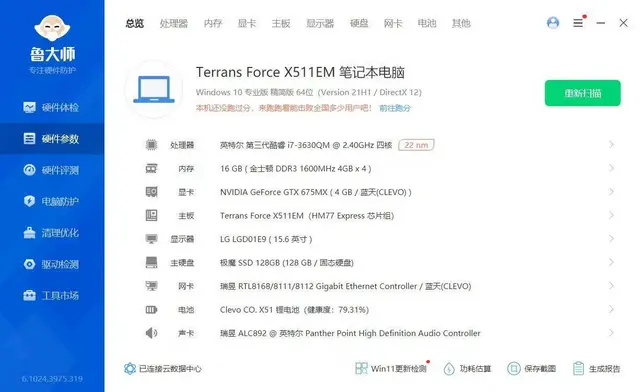Click the LG LGD01E9 display text
The height and width of the screenshot is (392, 640).
[x=266, y=239]
